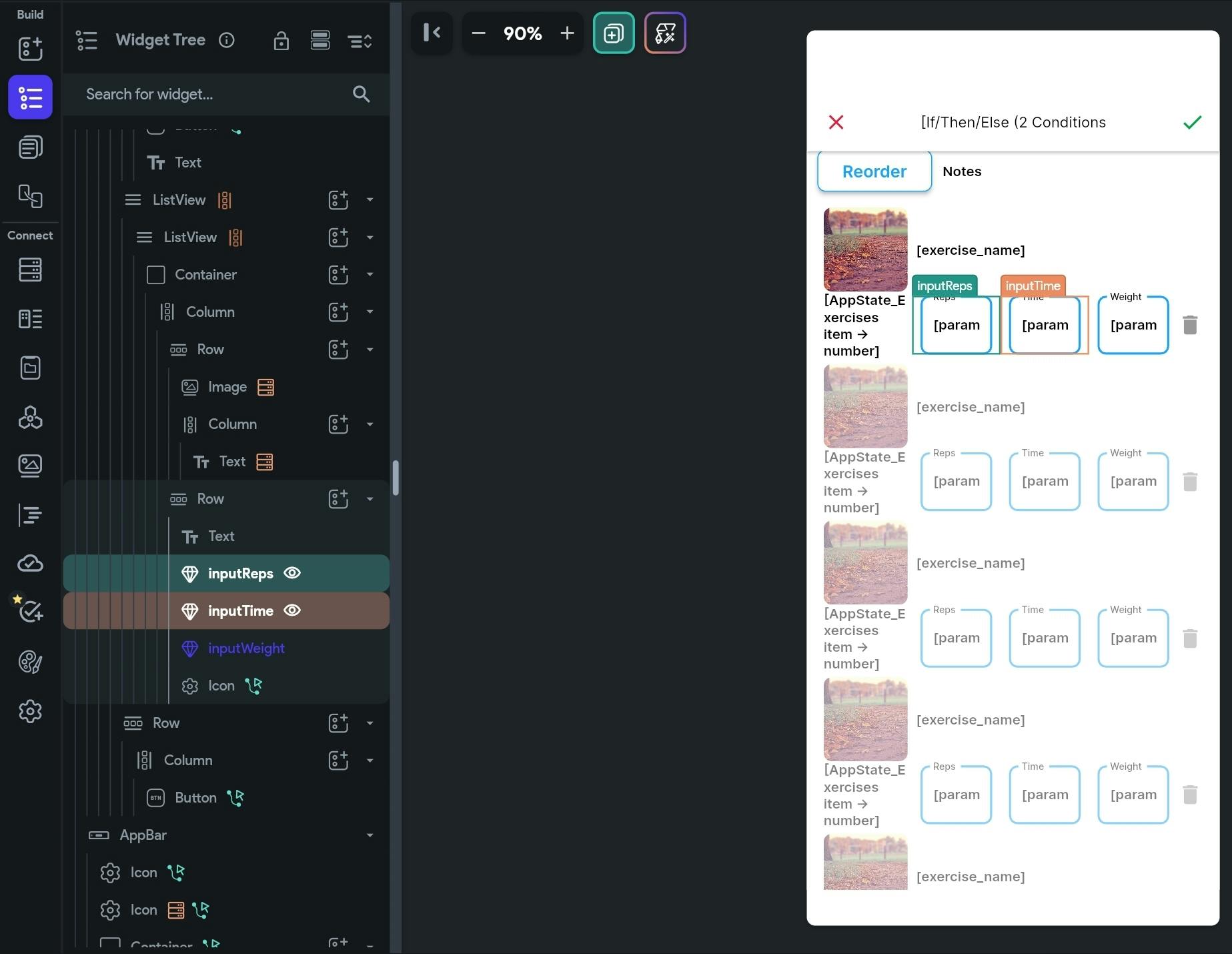
Task: Click the Reorder button
Action: [874, 171]
